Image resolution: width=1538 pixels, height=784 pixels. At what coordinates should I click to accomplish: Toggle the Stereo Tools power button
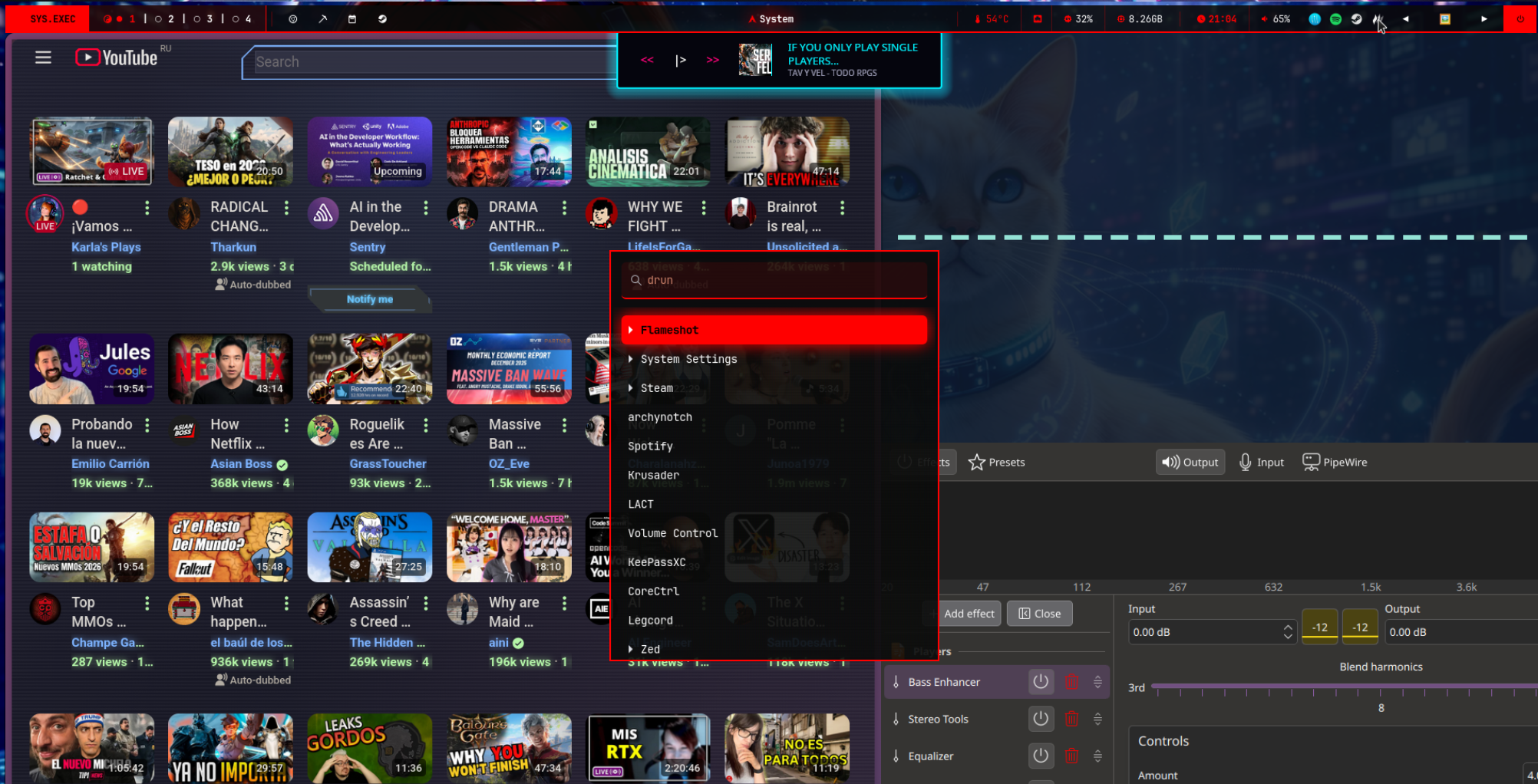[x=1041, y=719]
